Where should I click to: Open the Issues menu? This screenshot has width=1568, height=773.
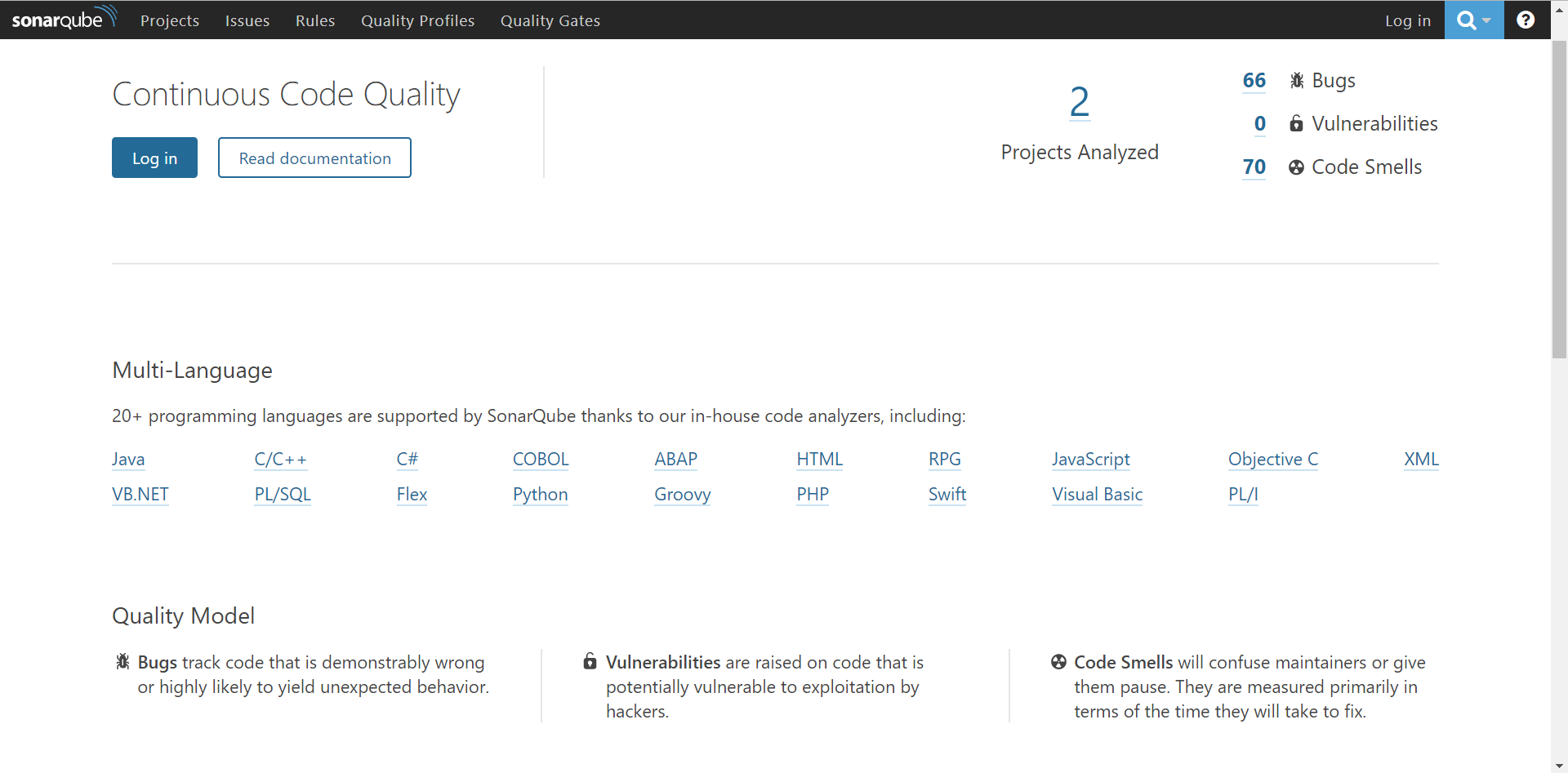(247, 20)
